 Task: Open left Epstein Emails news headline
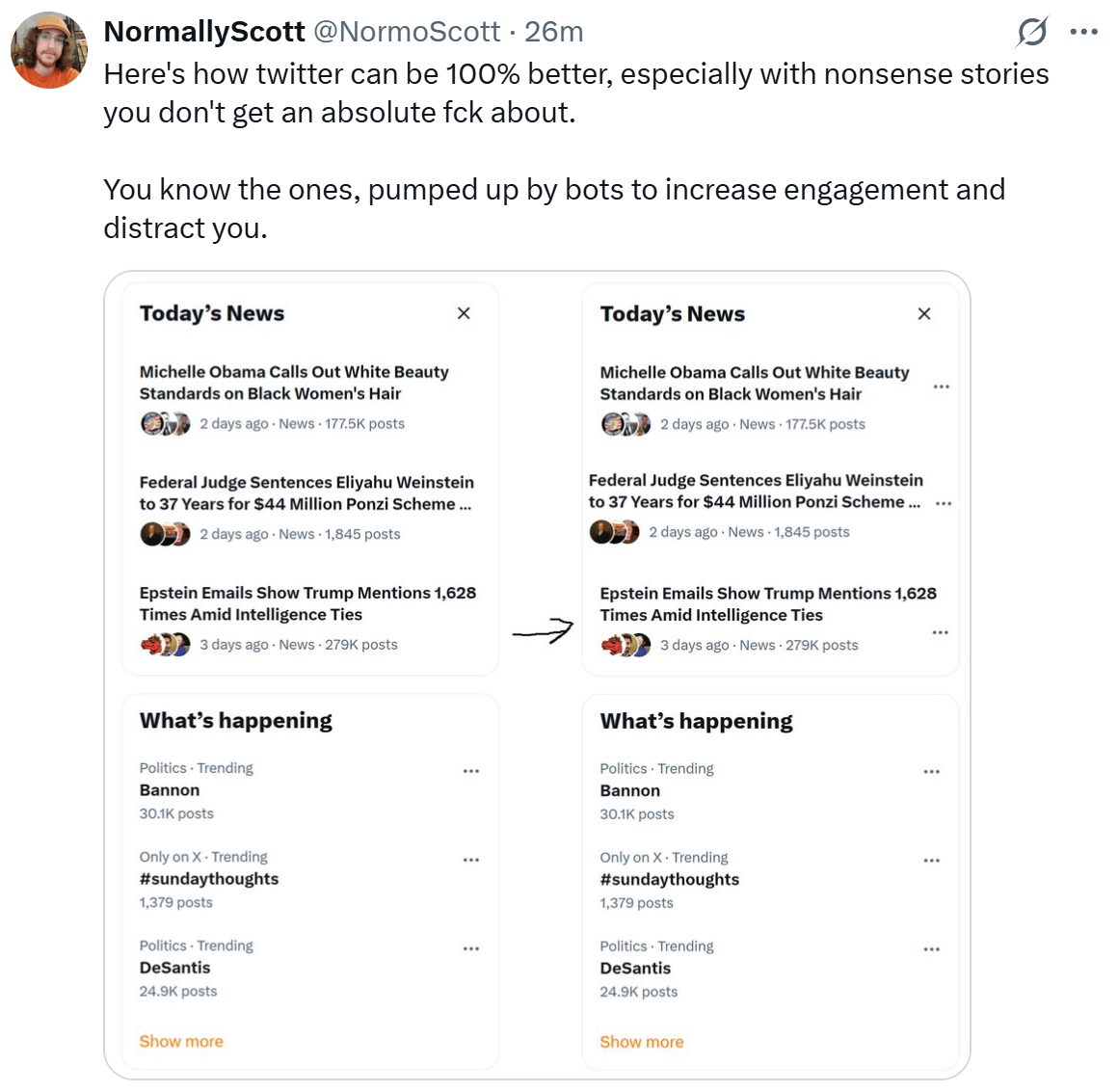(x=307, y=603)
